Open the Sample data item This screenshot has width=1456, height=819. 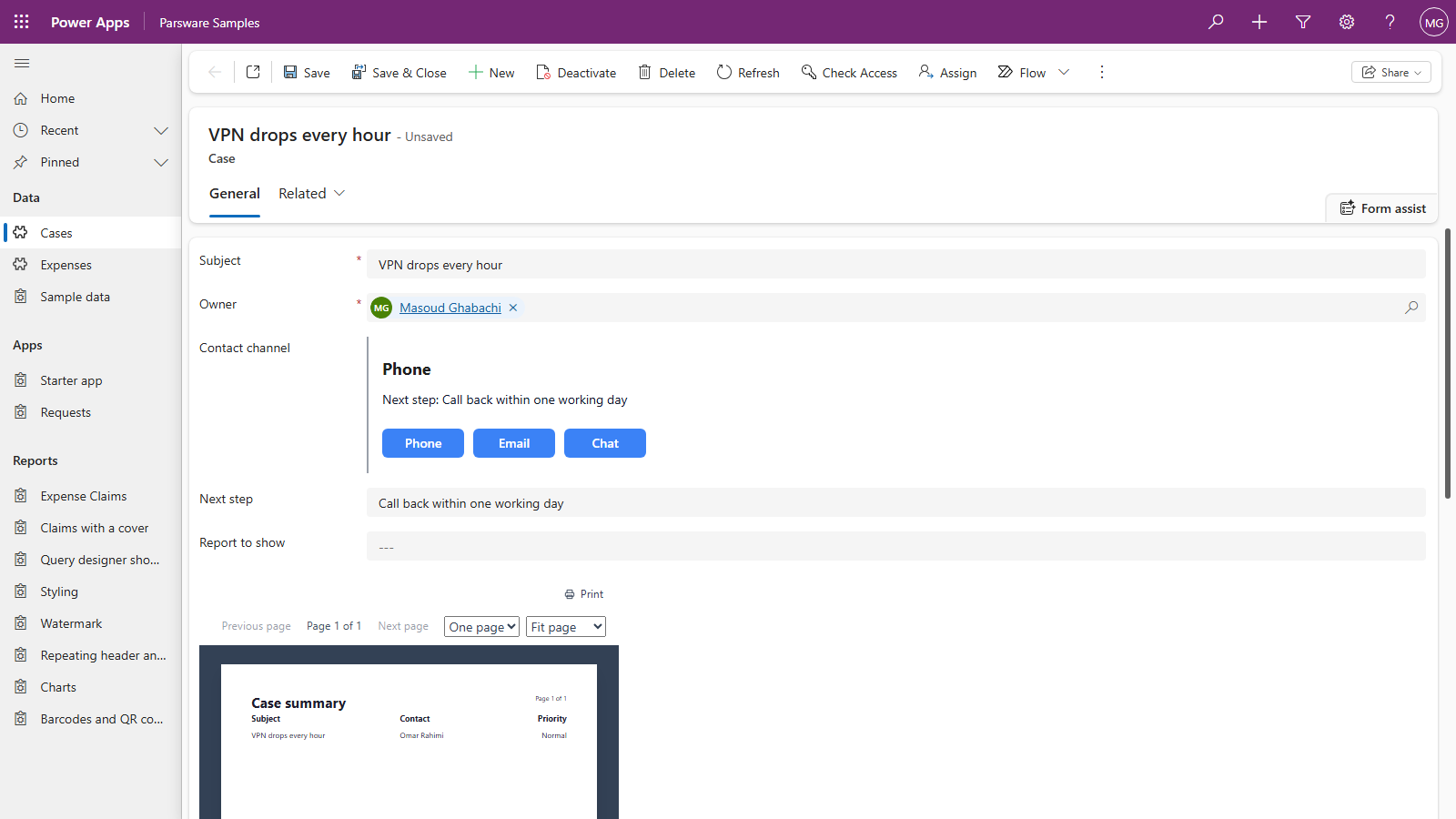pos(91,297)
